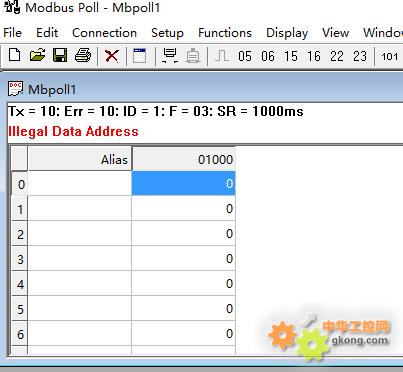Open the File menu
Screen dimensions: 403x372
(12, 33)
